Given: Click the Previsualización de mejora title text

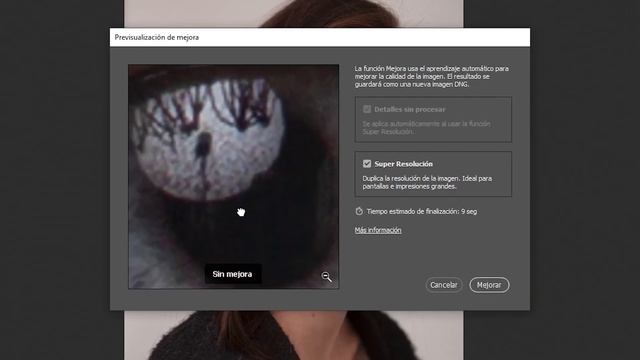Looking at the screenshot, I should pyautogui.click(x=157, y=37).
